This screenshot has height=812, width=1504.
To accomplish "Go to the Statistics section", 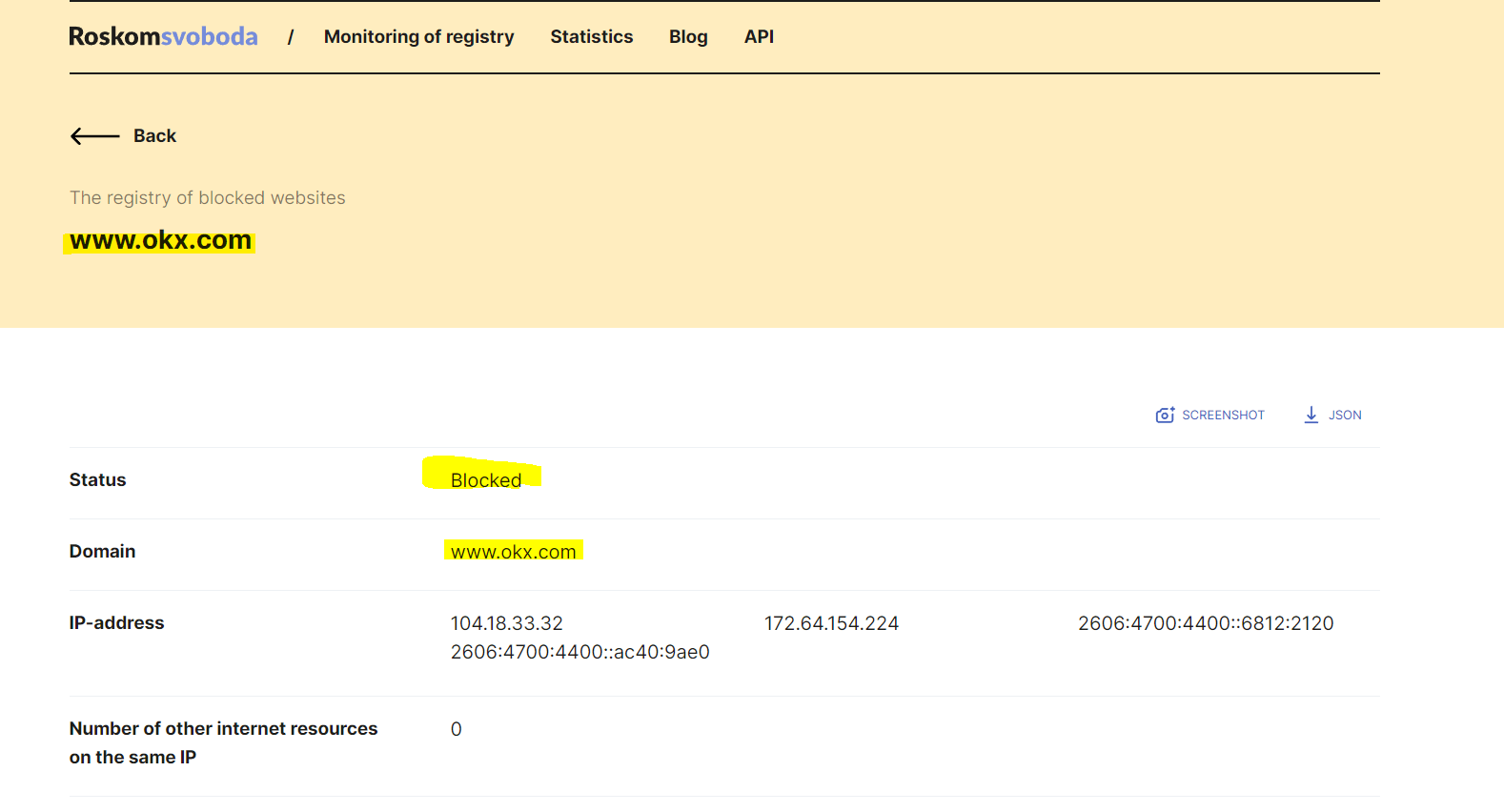I will [591, 36].
